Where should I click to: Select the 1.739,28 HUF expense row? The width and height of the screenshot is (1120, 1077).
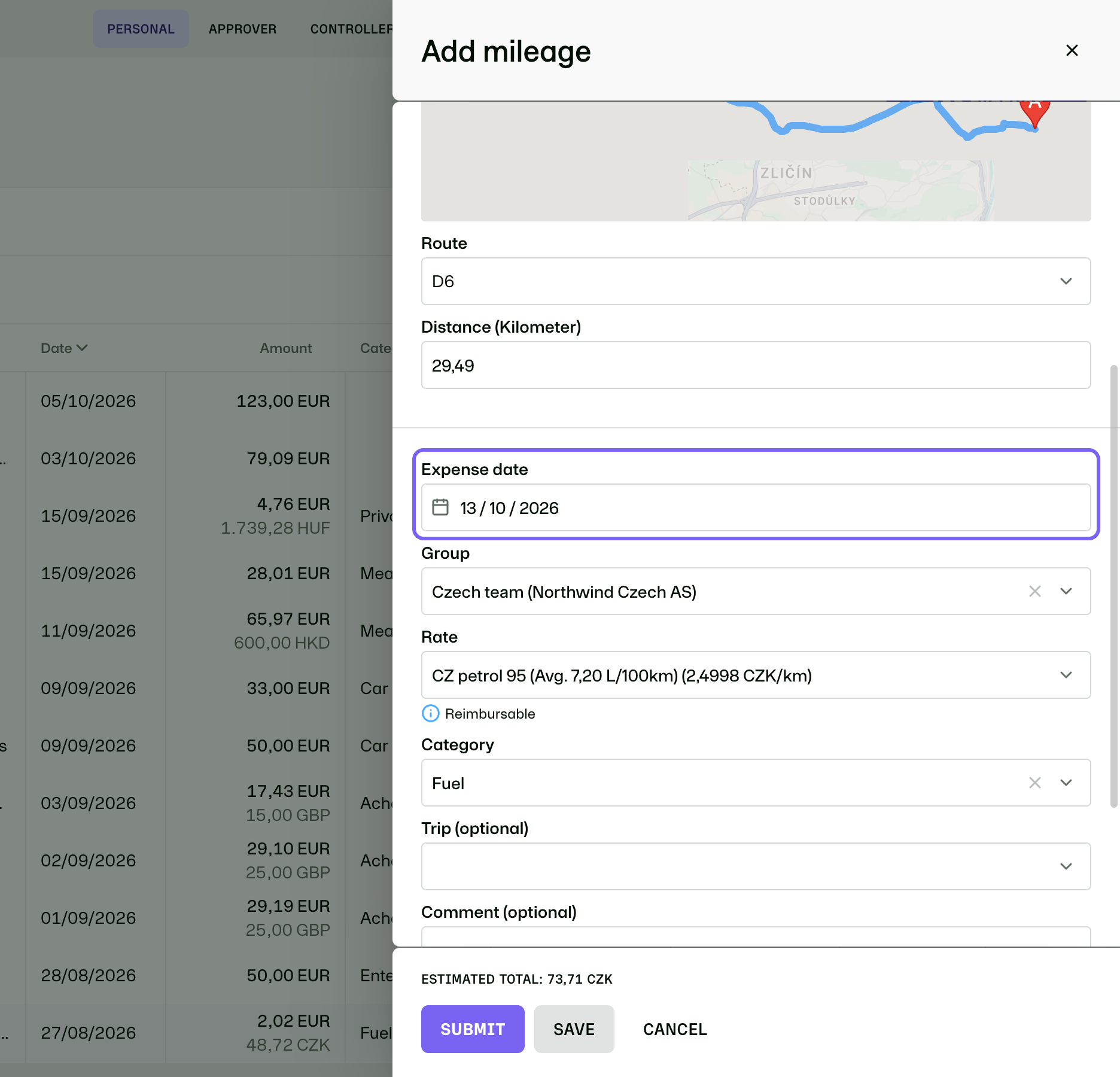(x=196, y=516)
